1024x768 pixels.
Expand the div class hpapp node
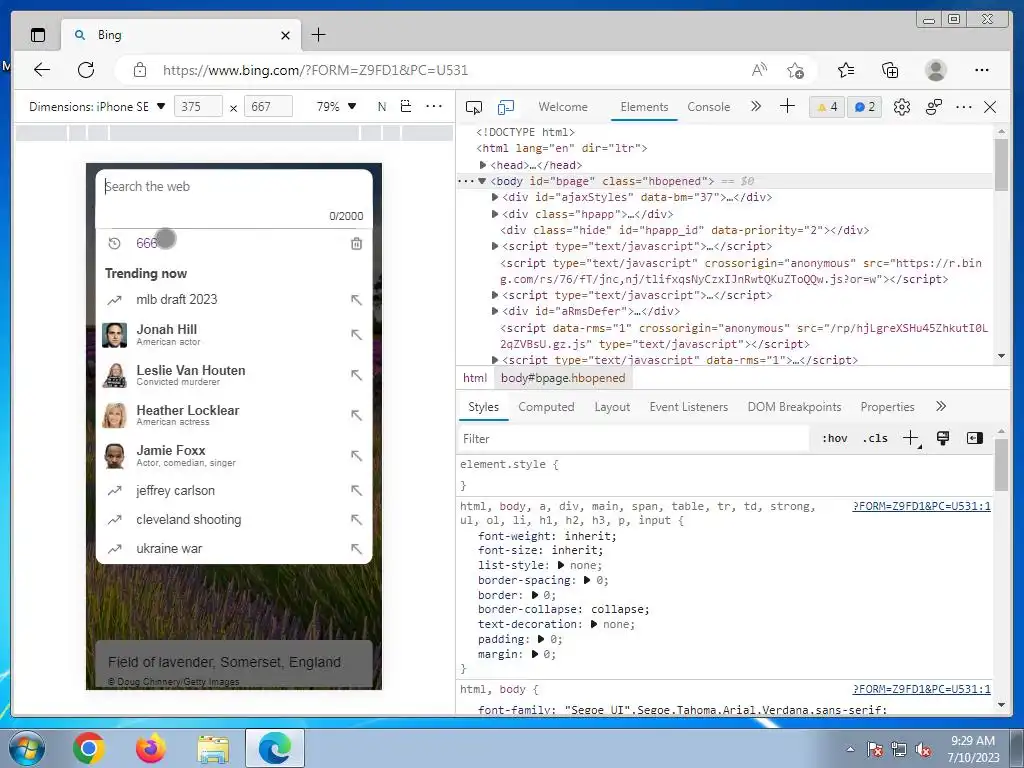click(494, 214)
